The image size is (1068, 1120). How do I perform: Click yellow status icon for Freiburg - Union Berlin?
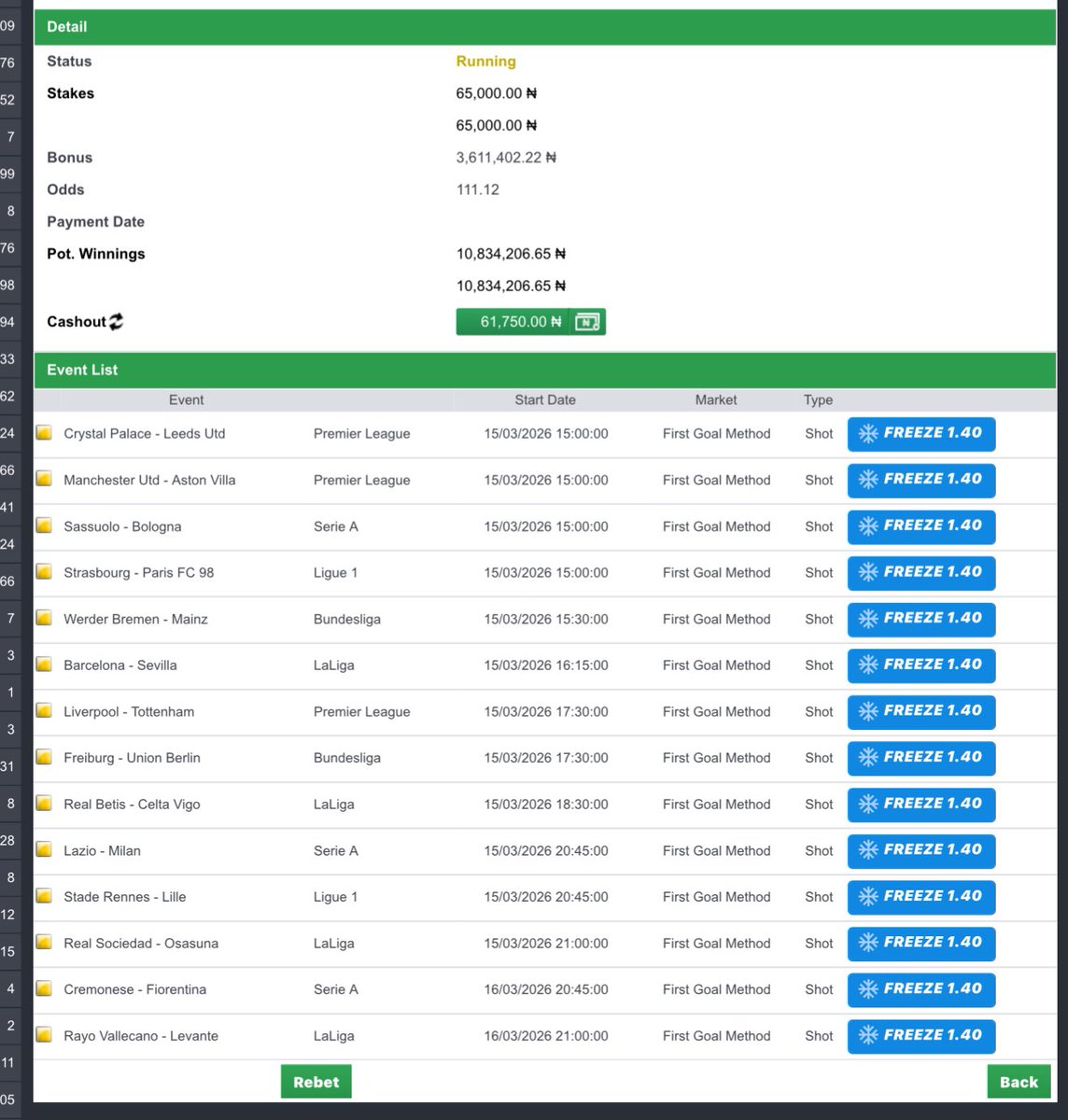click(44, 757)
